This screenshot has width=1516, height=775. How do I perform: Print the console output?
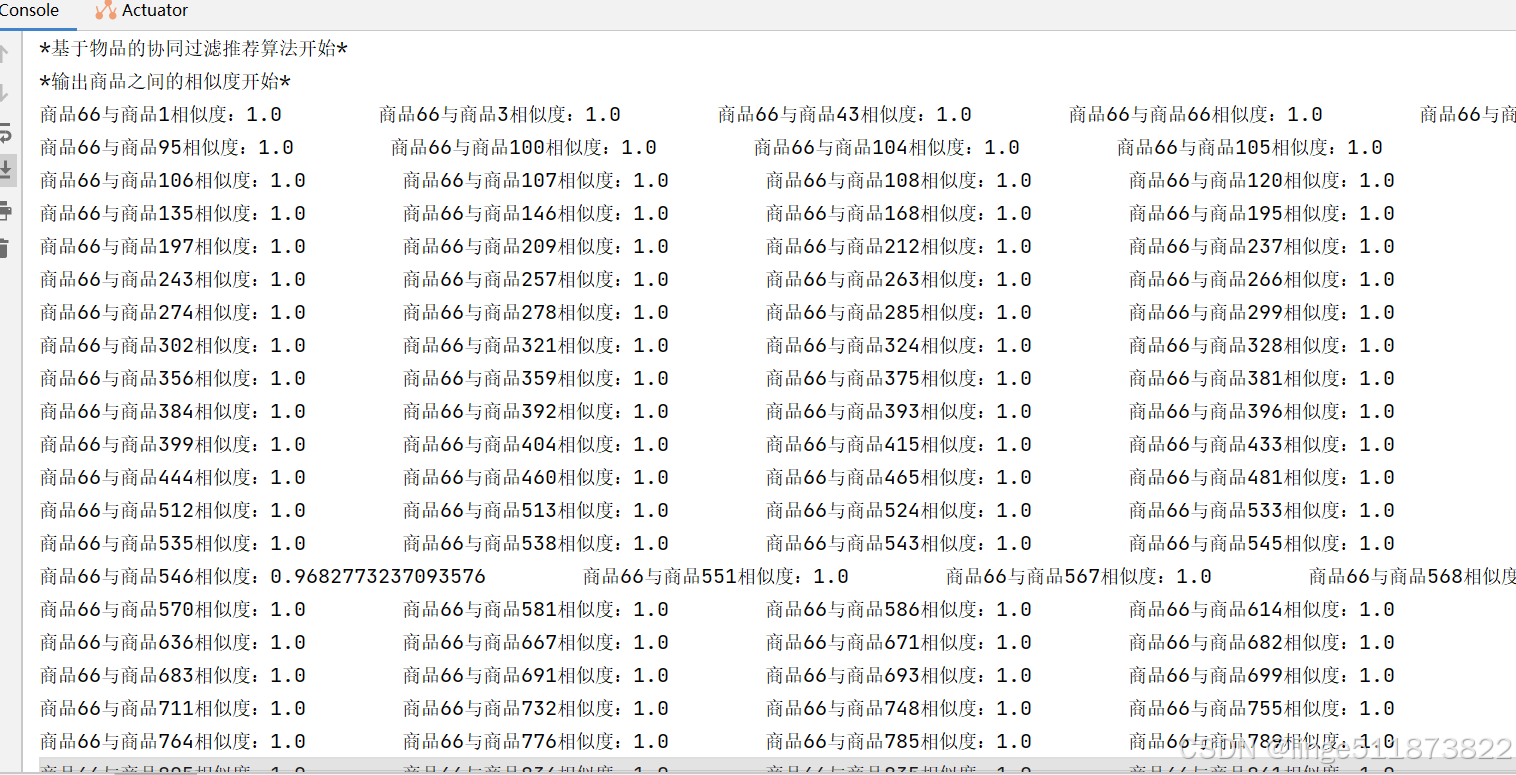click(5, 210)
